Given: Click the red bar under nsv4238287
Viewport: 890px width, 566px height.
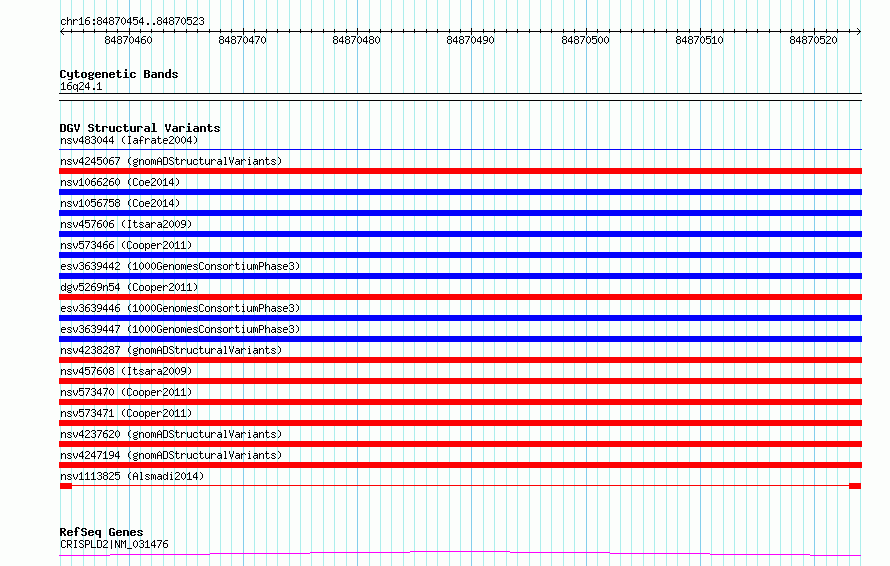Looking at the screenshot, I should (x=460, y=360).
